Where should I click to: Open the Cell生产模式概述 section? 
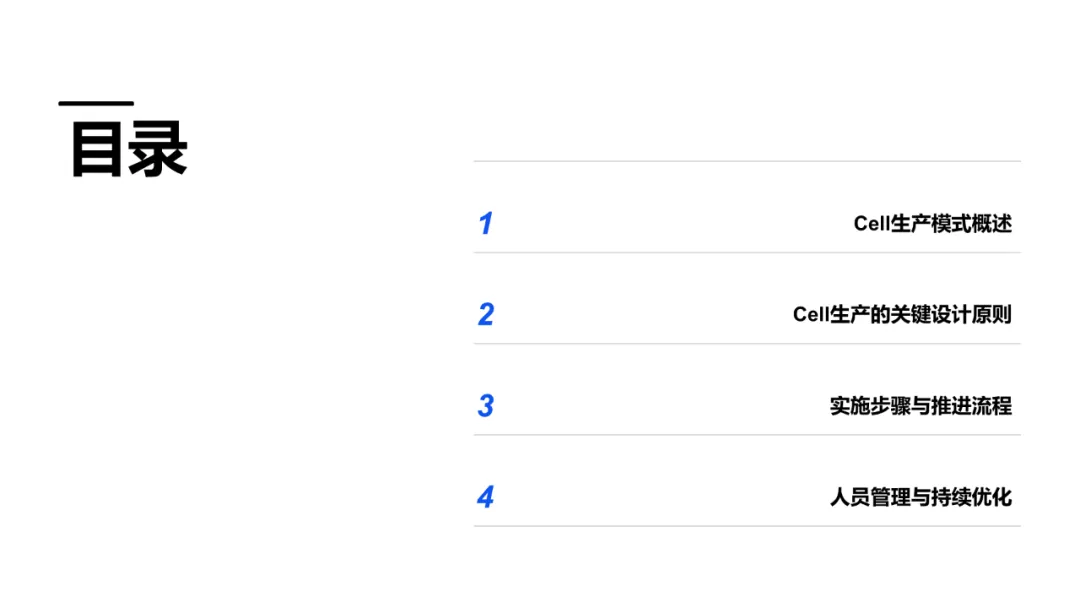coord(932,223)
